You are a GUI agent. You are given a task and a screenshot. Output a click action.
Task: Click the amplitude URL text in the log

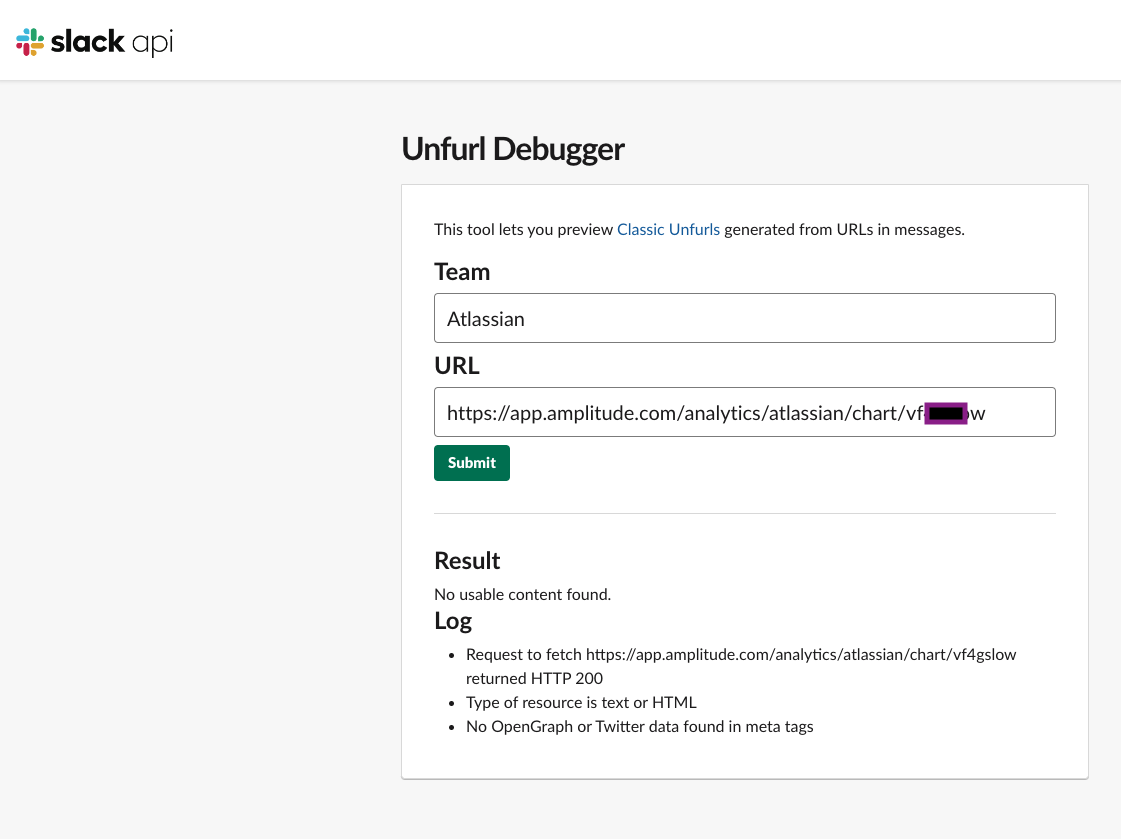click(801, 654)
